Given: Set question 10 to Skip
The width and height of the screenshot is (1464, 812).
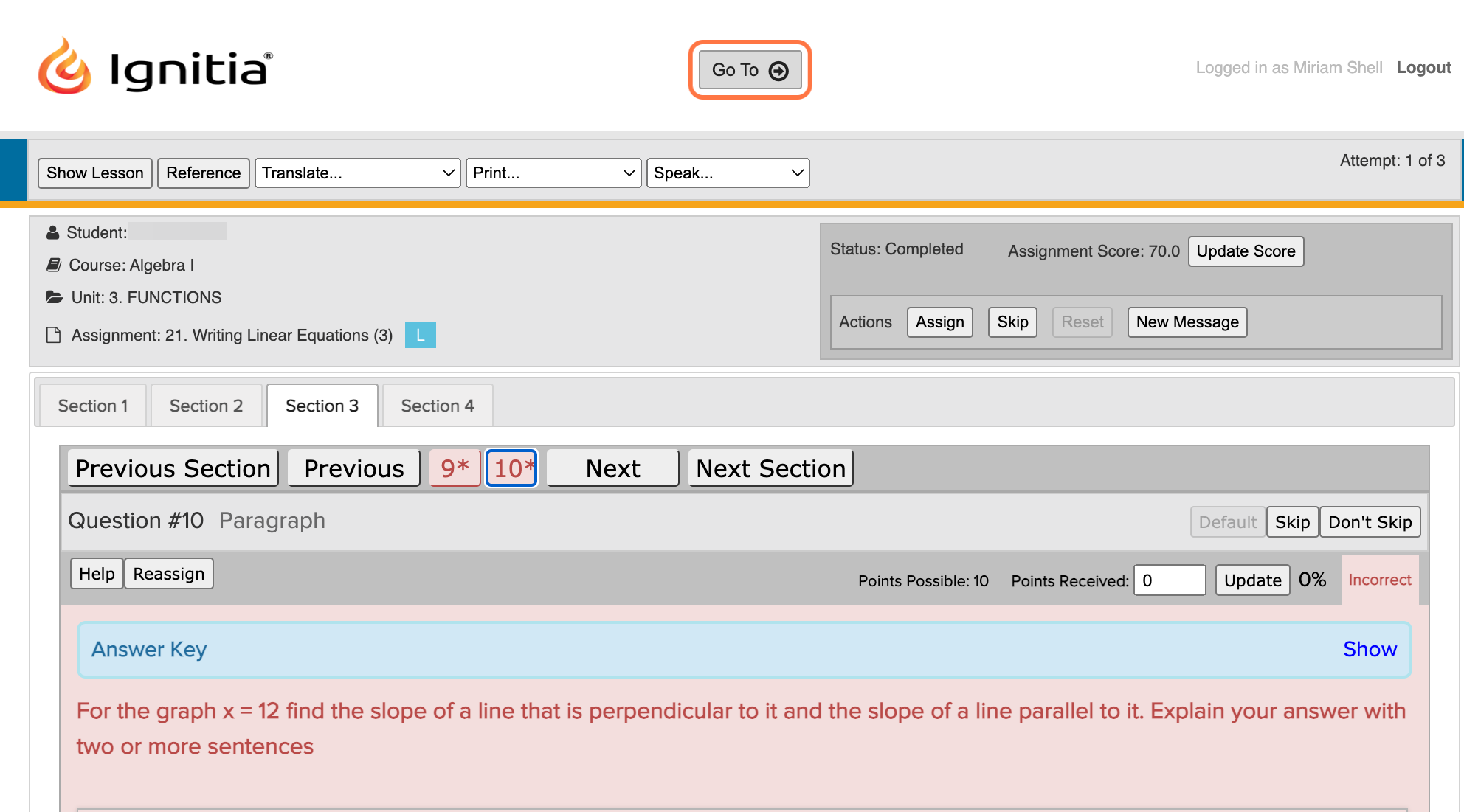Looking at the screenshot, I should (1292, 522).
